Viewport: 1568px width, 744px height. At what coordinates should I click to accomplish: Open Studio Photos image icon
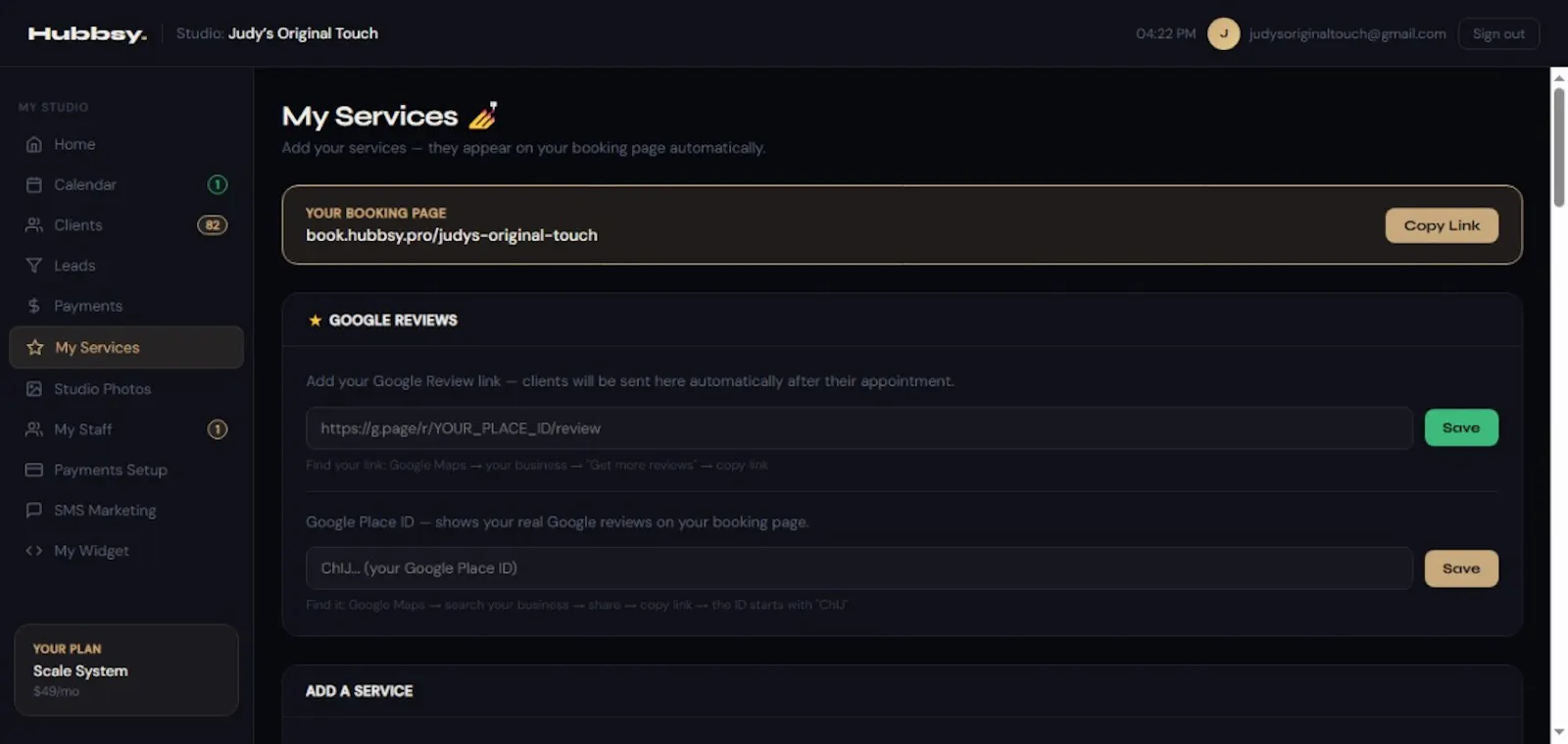pyautogui.click(x=34, y=389)
